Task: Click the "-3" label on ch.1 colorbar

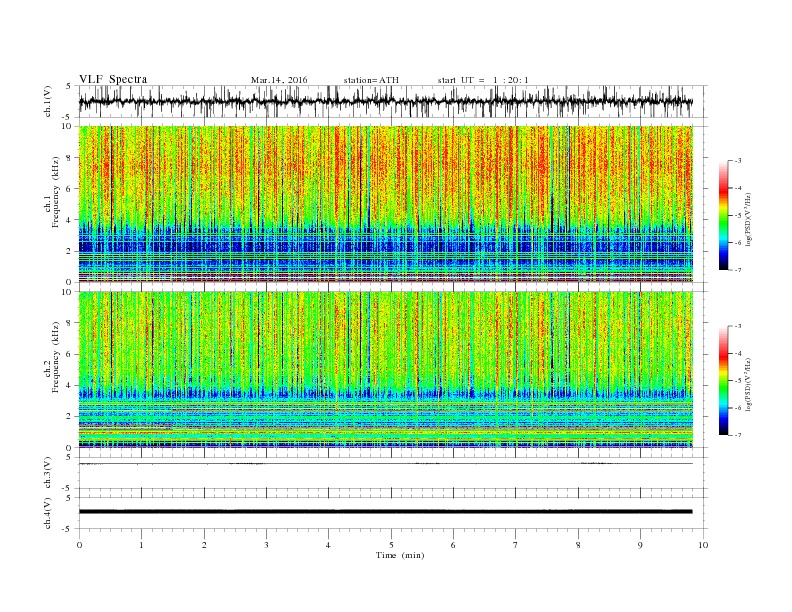Action: coord(737,161)
